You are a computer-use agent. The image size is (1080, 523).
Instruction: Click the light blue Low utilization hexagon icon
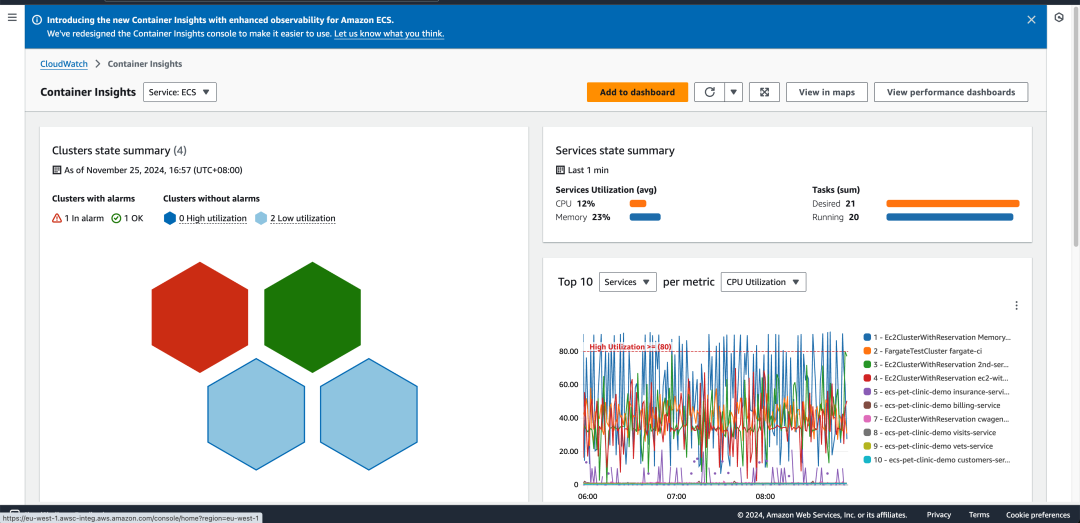261,218
